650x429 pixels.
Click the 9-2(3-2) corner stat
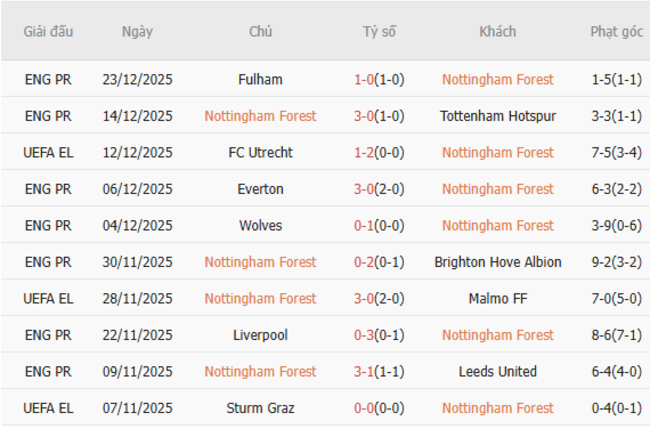tap(616, 262)
